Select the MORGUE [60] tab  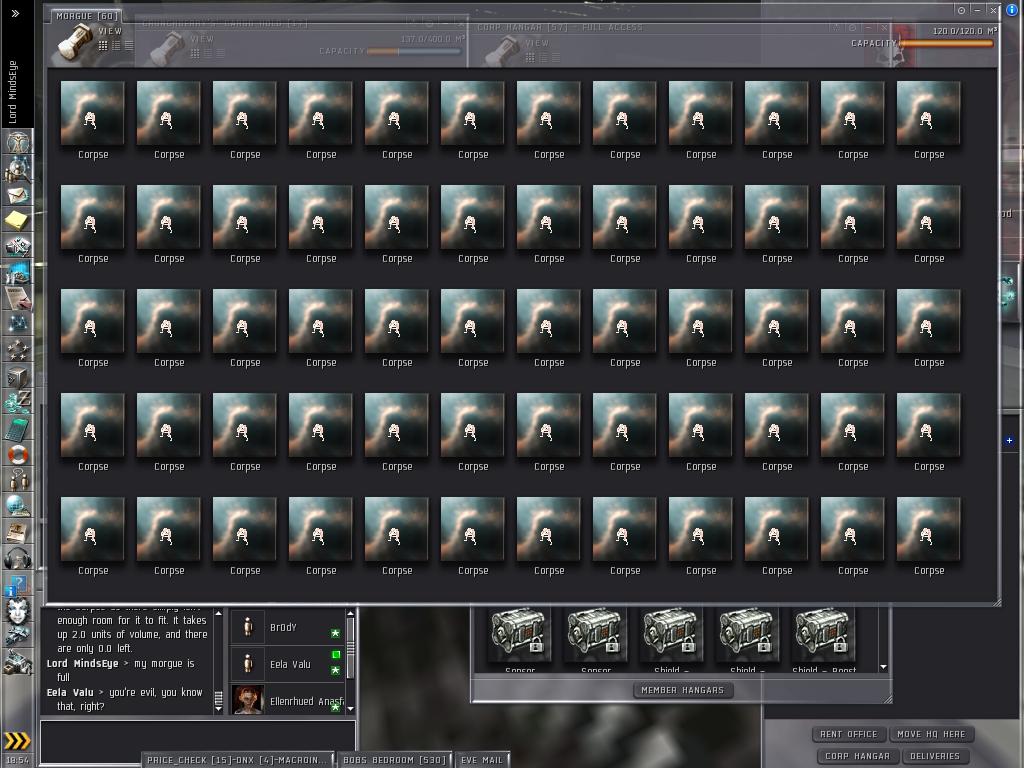click(87, 16)
